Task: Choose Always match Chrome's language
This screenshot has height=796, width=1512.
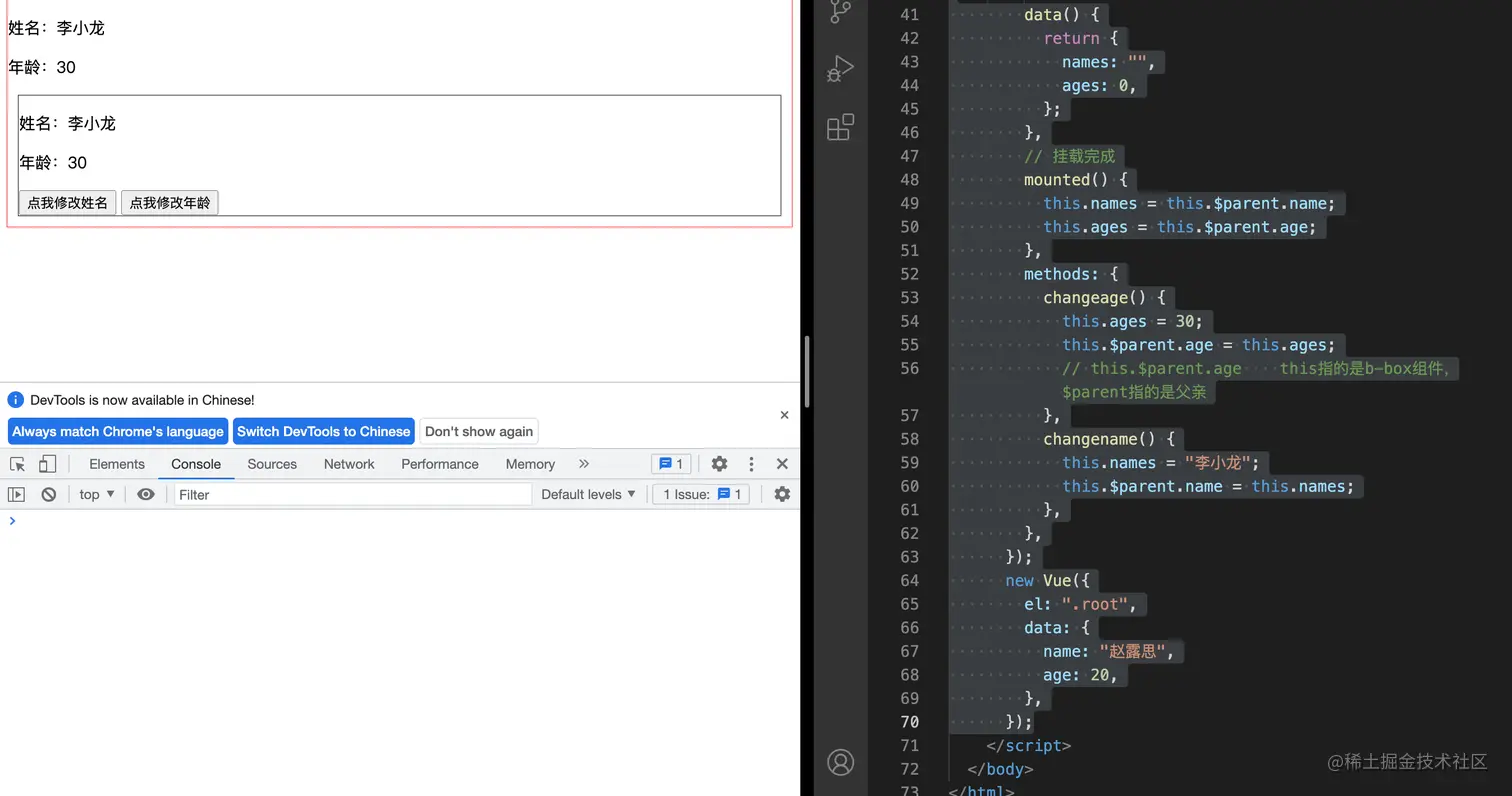Action: click(118, 431)
